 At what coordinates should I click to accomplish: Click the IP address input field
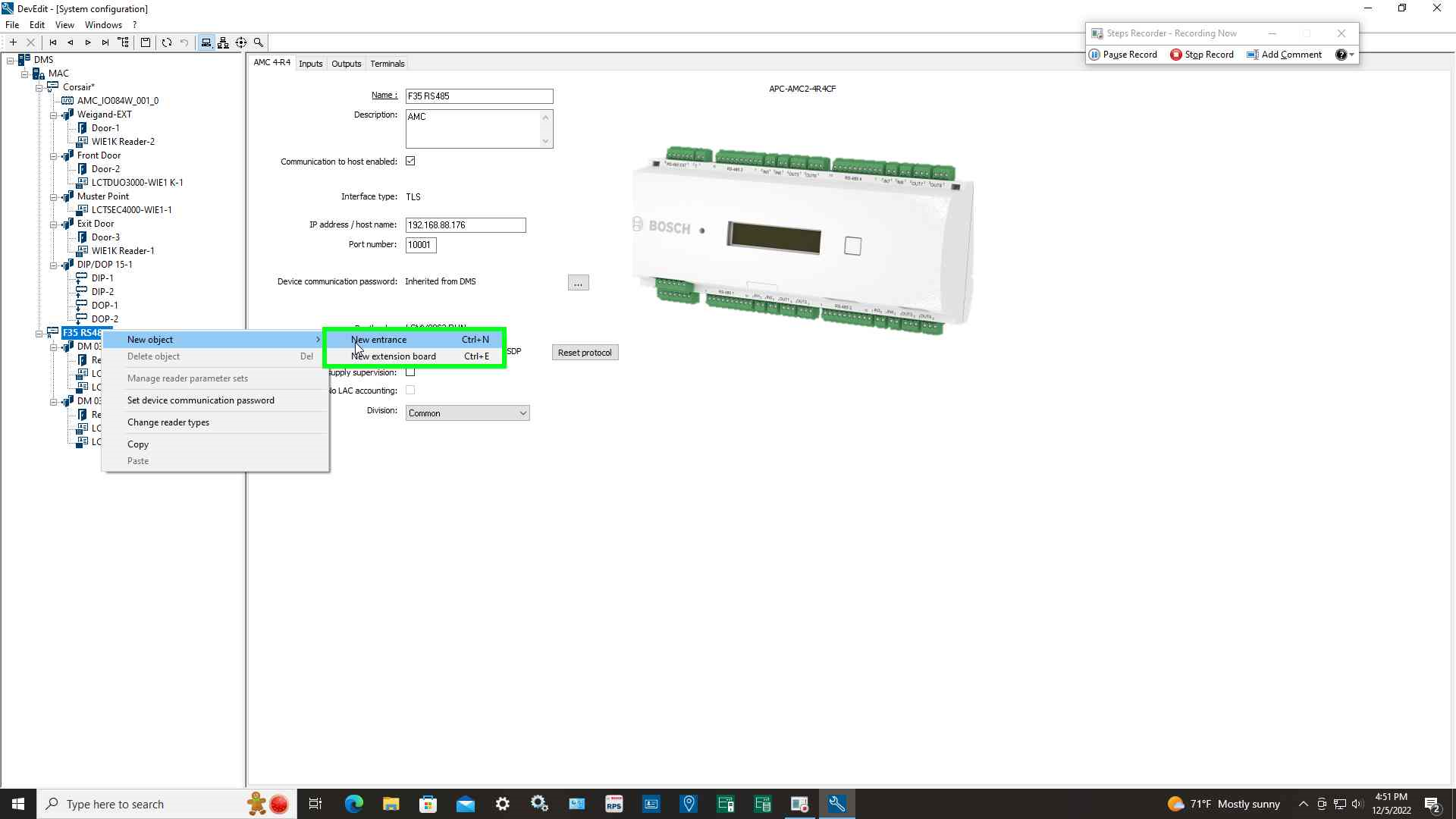point(465,225)
